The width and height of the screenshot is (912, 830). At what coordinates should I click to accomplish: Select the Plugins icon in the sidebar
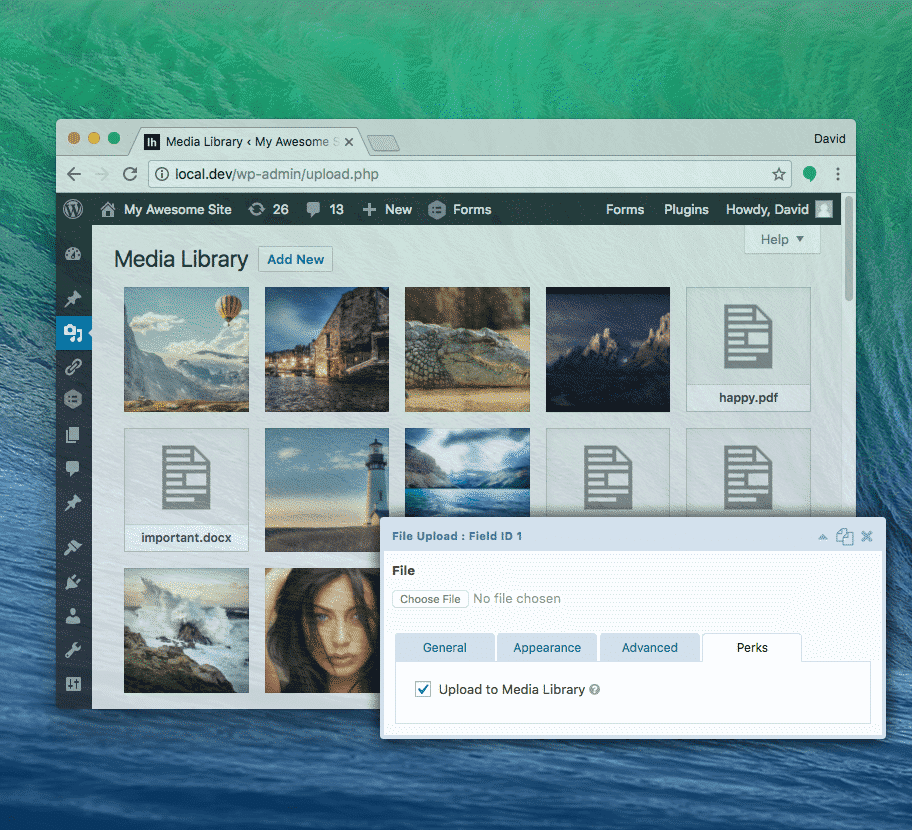(72, 581)
